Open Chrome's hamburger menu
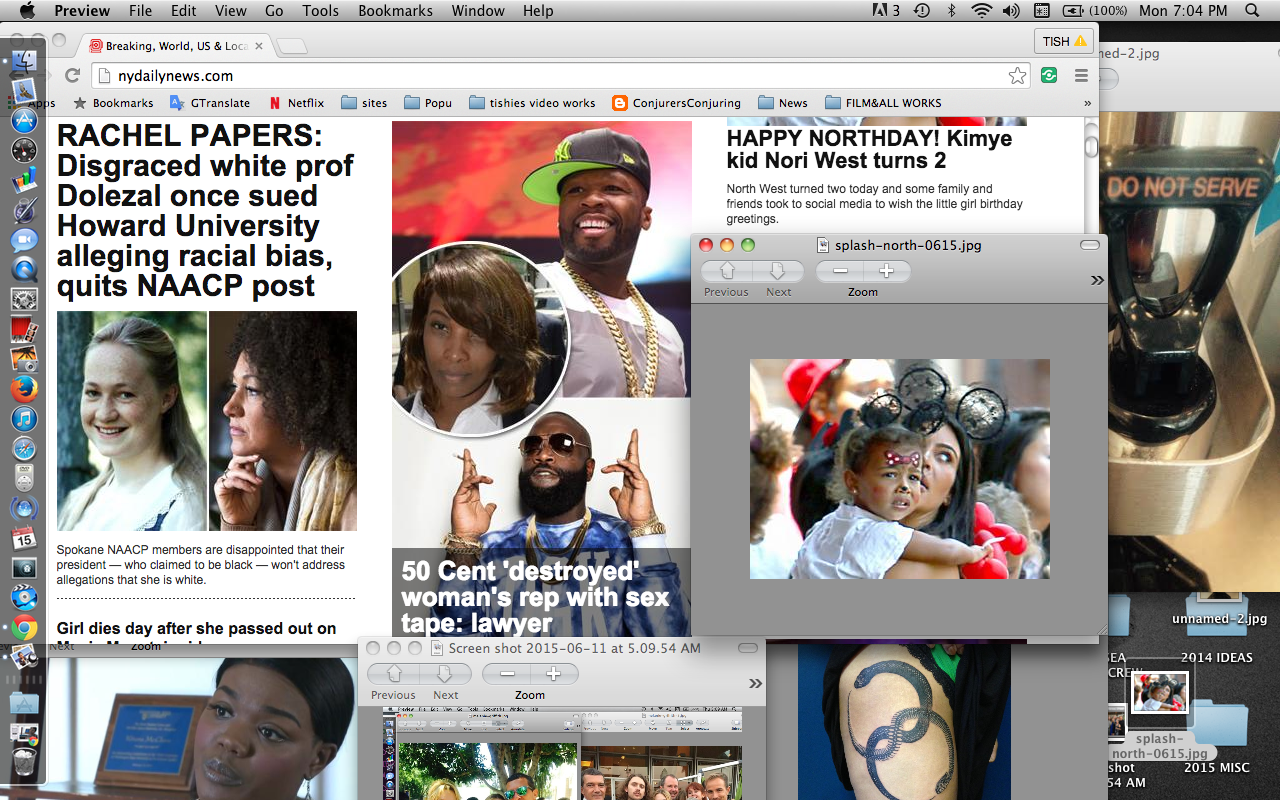The height and width of the screenshot is (800, 1280). (1081, 76)
